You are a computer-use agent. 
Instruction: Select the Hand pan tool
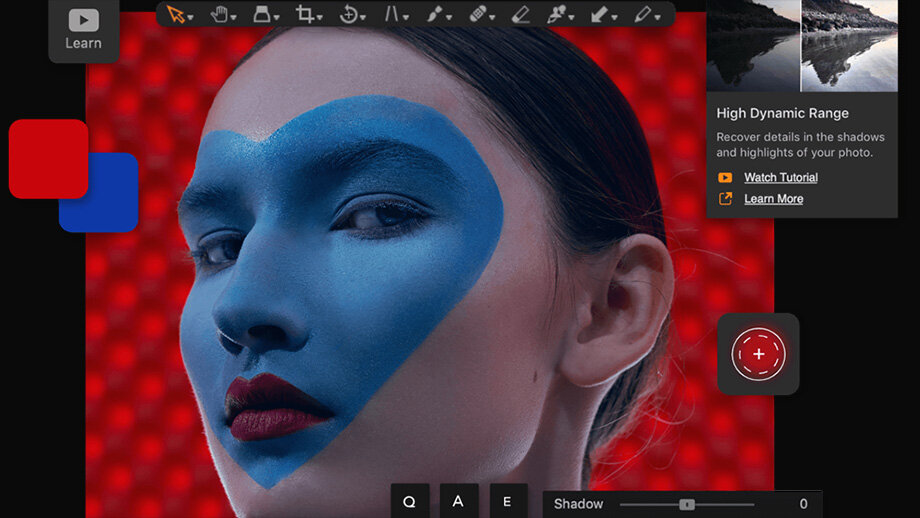pos(219,14)
